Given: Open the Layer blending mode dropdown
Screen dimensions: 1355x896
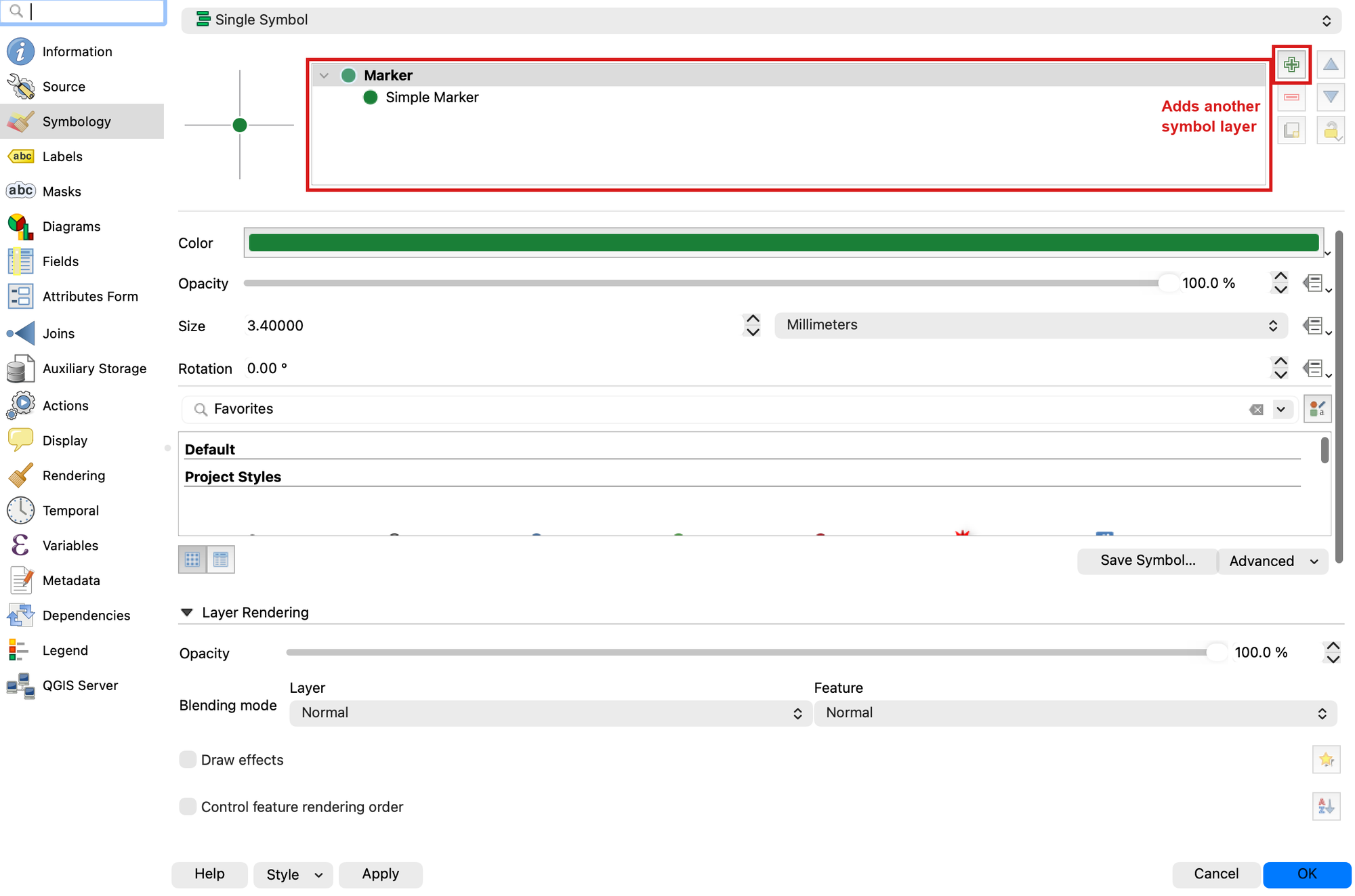Looking at the screenshot, I should point(550,713).
